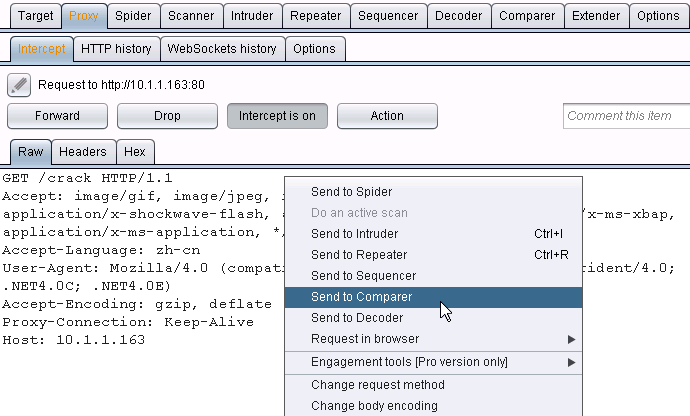This screenshot has width=690, height=416.
Task: Click the 'Accept-Encoding: gzip, deflate' line
Action: 137,304
